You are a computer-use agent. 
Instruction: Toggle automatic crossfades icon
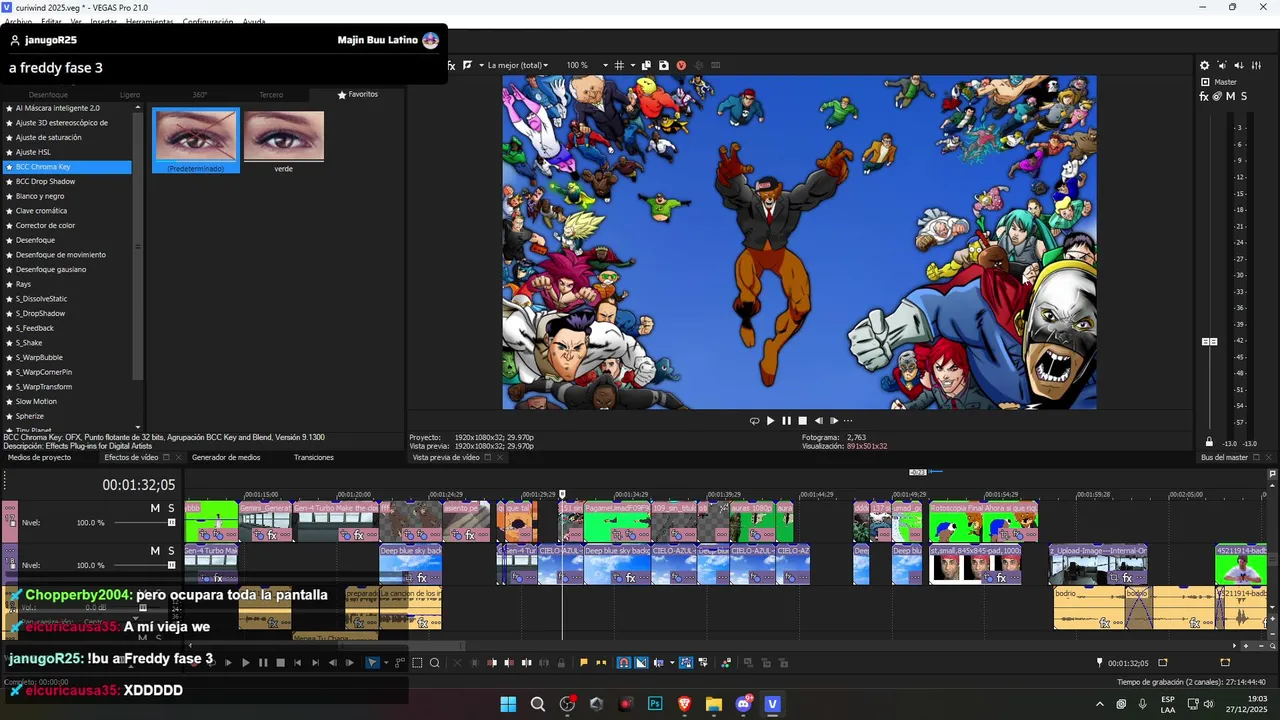pyautogui.click(x=641, y=662)
